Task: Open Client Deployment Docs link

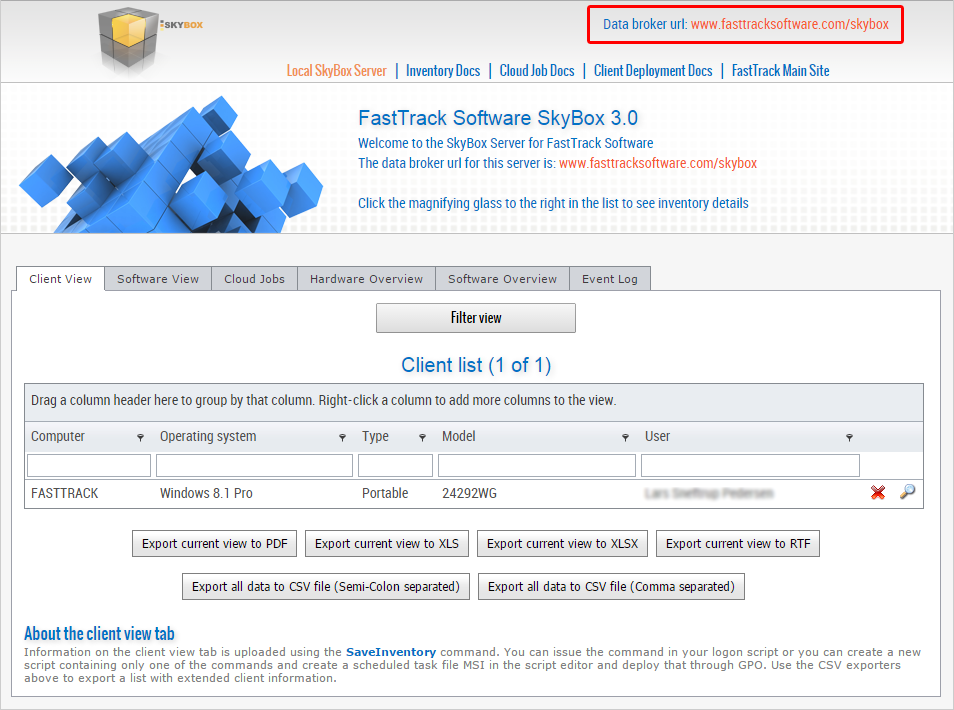Action: point(653,71)
